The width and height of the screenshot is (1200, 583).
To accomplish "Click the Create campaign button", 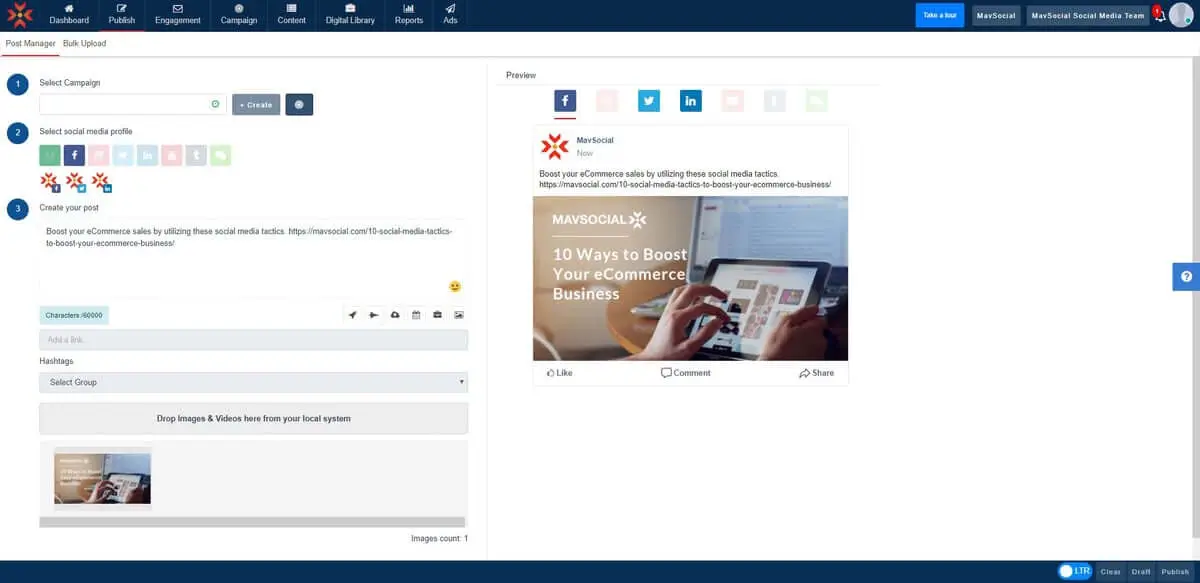I will coord(255,103).
